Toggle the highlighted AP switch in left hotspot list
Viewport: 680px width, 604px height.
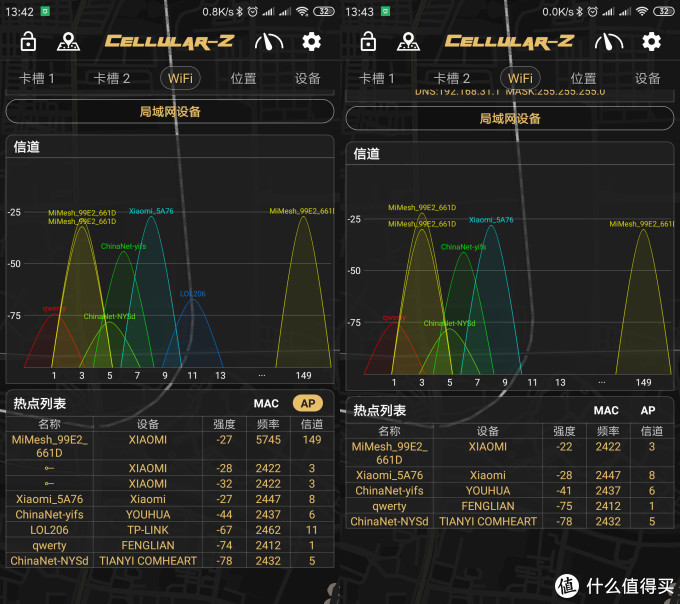(307, 403)
